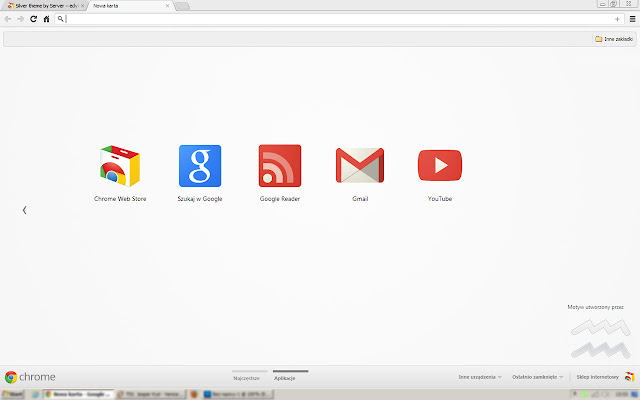Viewport: 640px width, 400px height.
Task: Expand the Ostatnio zamknięte dropdown
Action: click(x=538, y=377)
